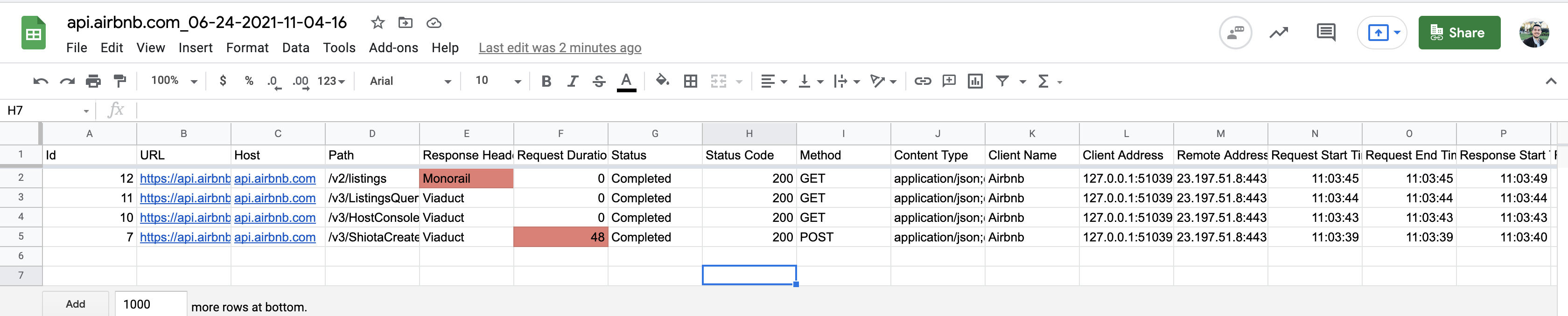Viewport: 1568px width, 316px height.
Task: Open the last edit history link
Action: (560, 48)
